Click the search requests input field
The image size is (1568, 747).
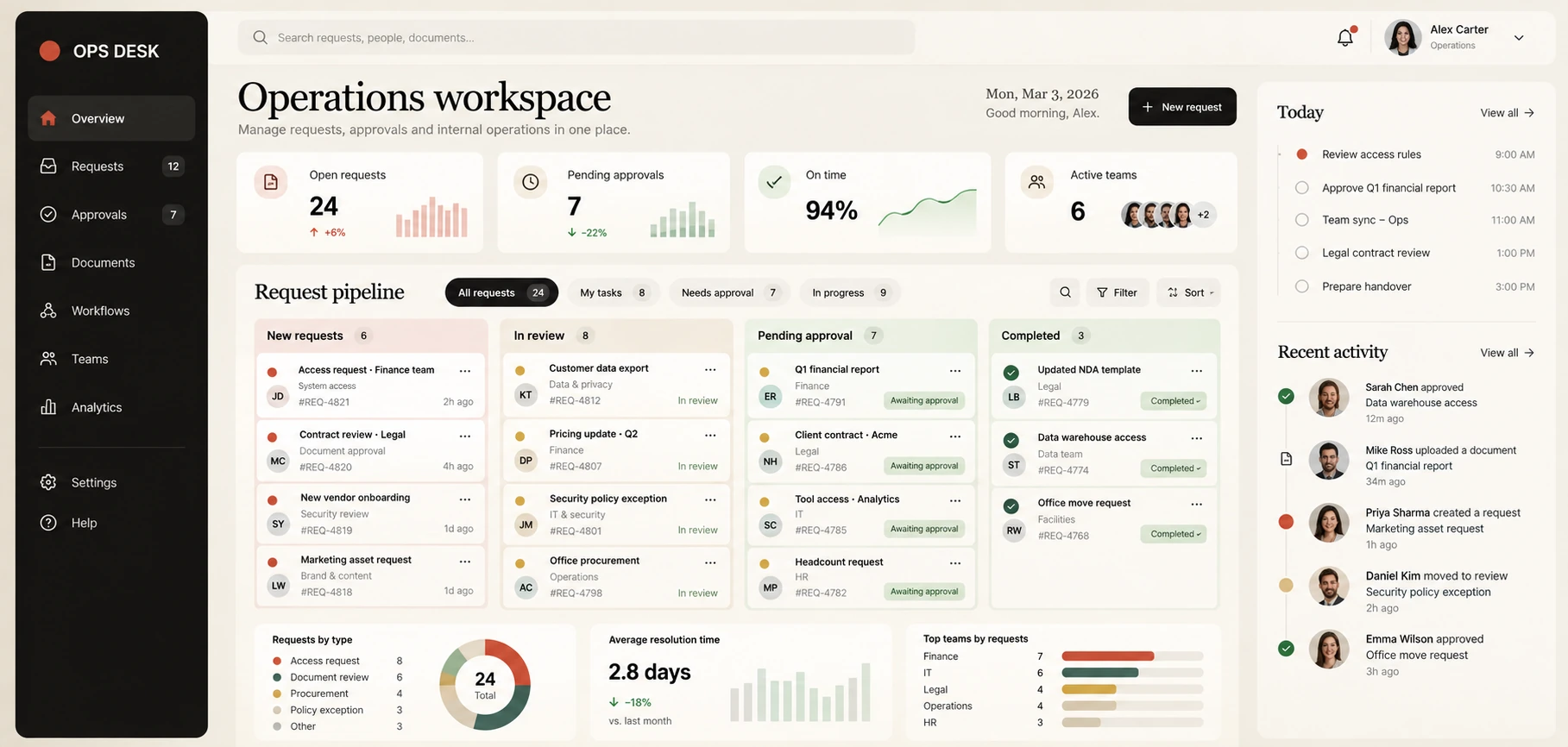(576, 38)
